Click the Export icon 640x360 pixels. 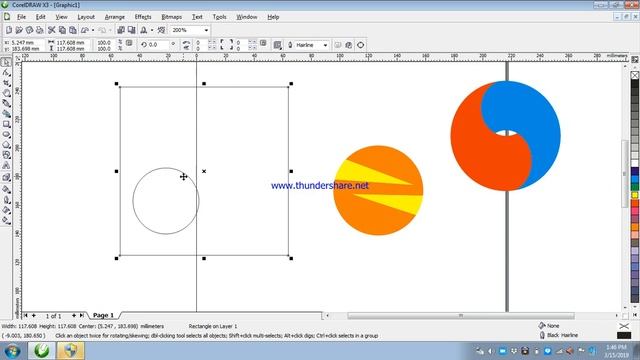coord(131,30)
